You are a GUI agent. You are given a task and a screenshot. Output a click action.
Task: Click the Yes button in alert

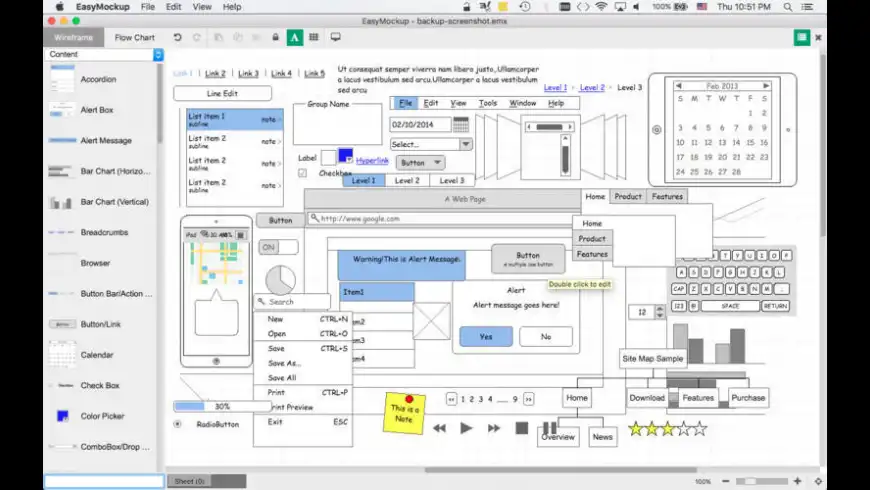486,337
